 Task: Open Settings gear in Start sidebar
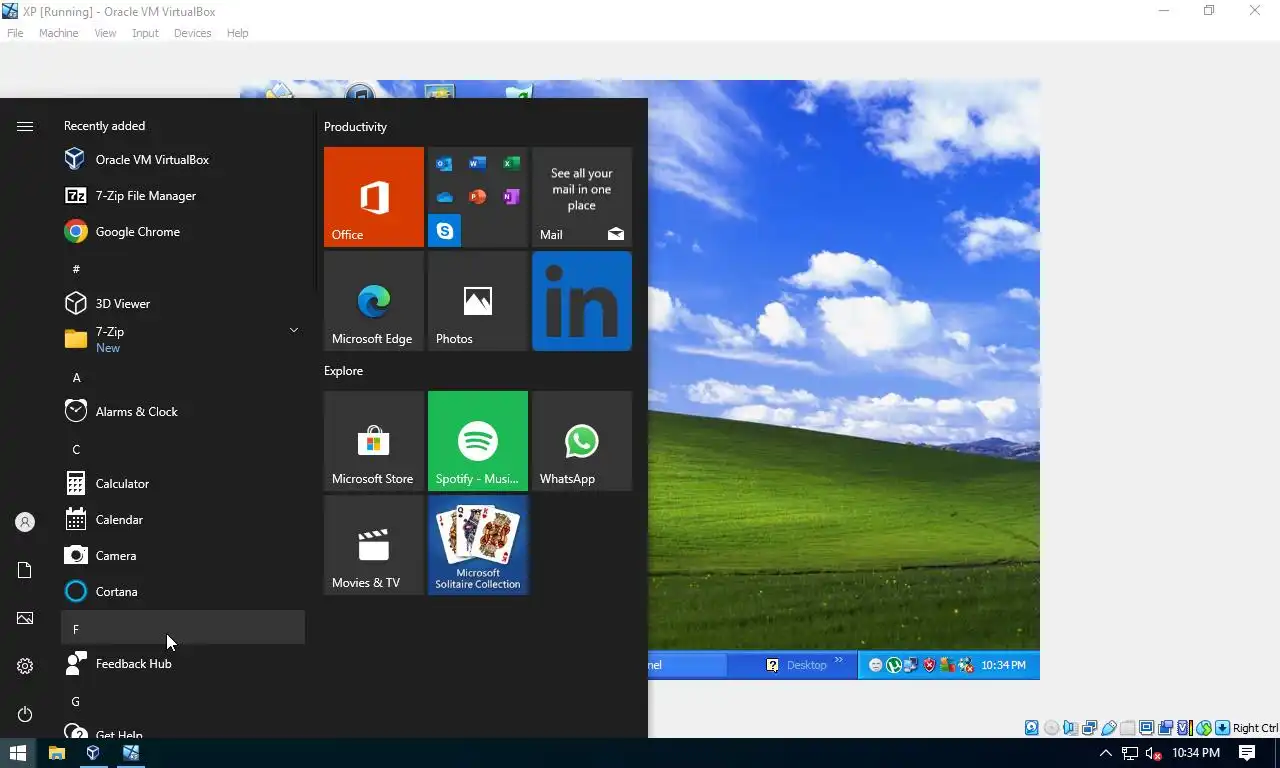(25, 666)
